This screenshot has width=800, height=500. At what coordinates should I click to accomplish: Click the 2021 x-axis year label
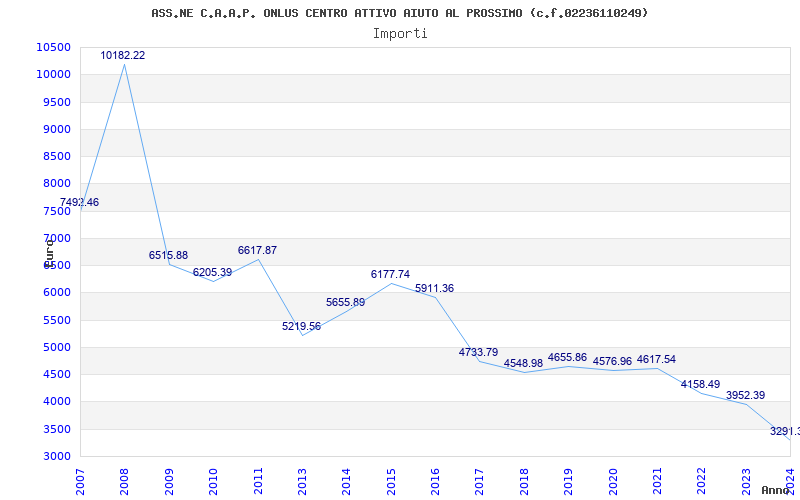(x=657, y=481)
